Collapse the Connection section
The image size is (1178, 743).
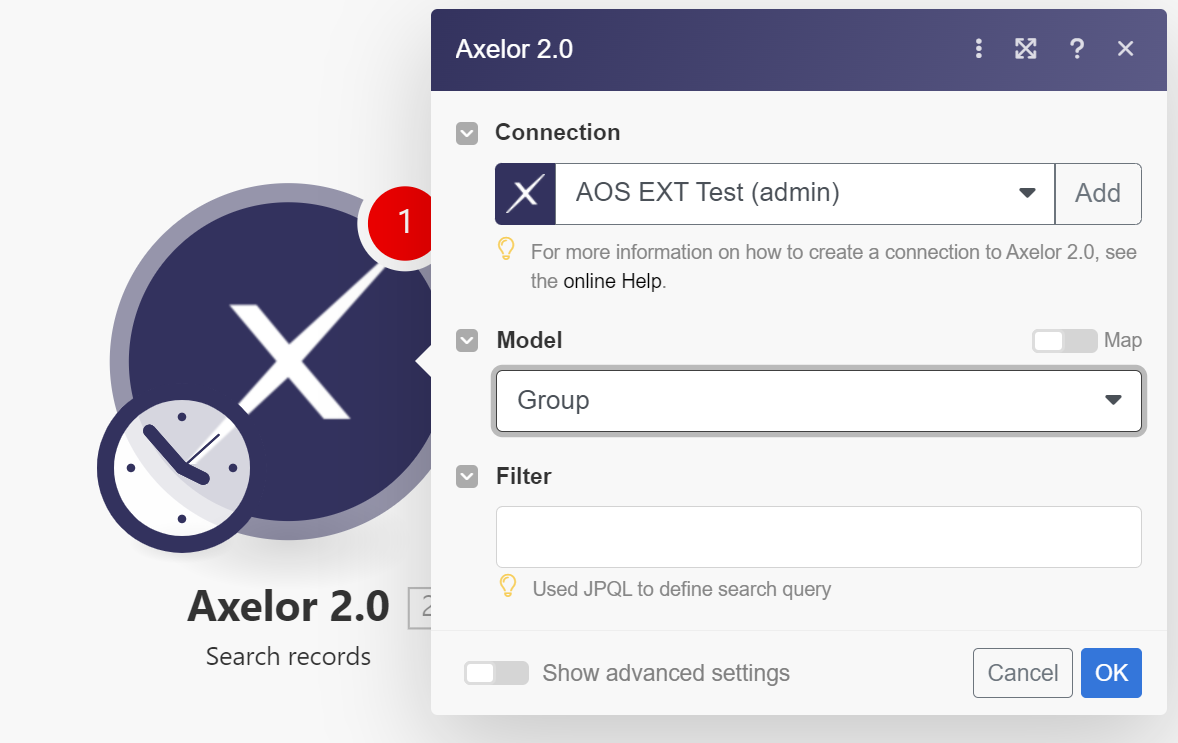pyautogui.click(x=467, y=133)
